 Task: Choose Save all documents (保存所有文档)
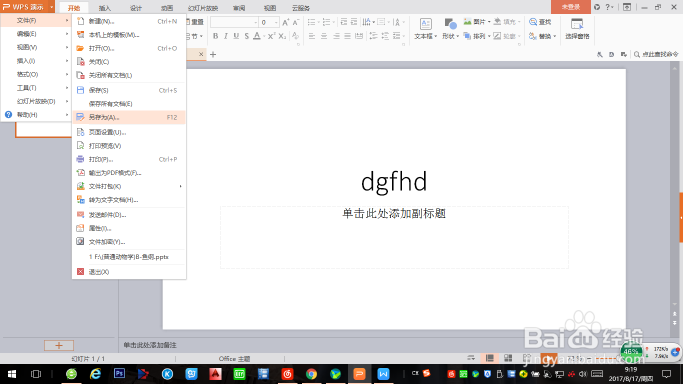pos(129,104)
